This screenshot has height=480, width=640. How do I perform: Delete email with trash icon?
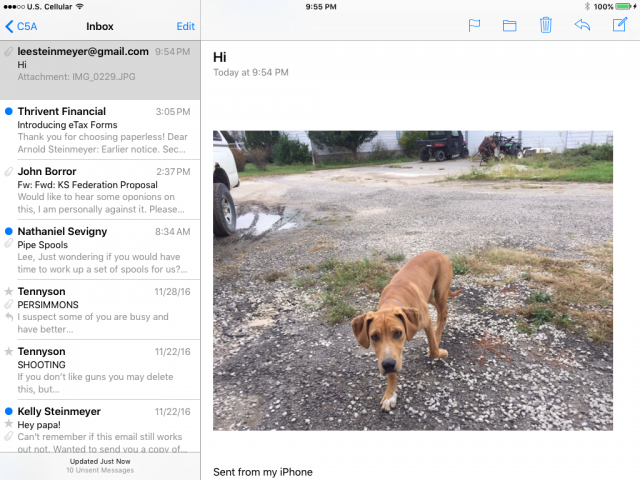click(x=545, y=26)
